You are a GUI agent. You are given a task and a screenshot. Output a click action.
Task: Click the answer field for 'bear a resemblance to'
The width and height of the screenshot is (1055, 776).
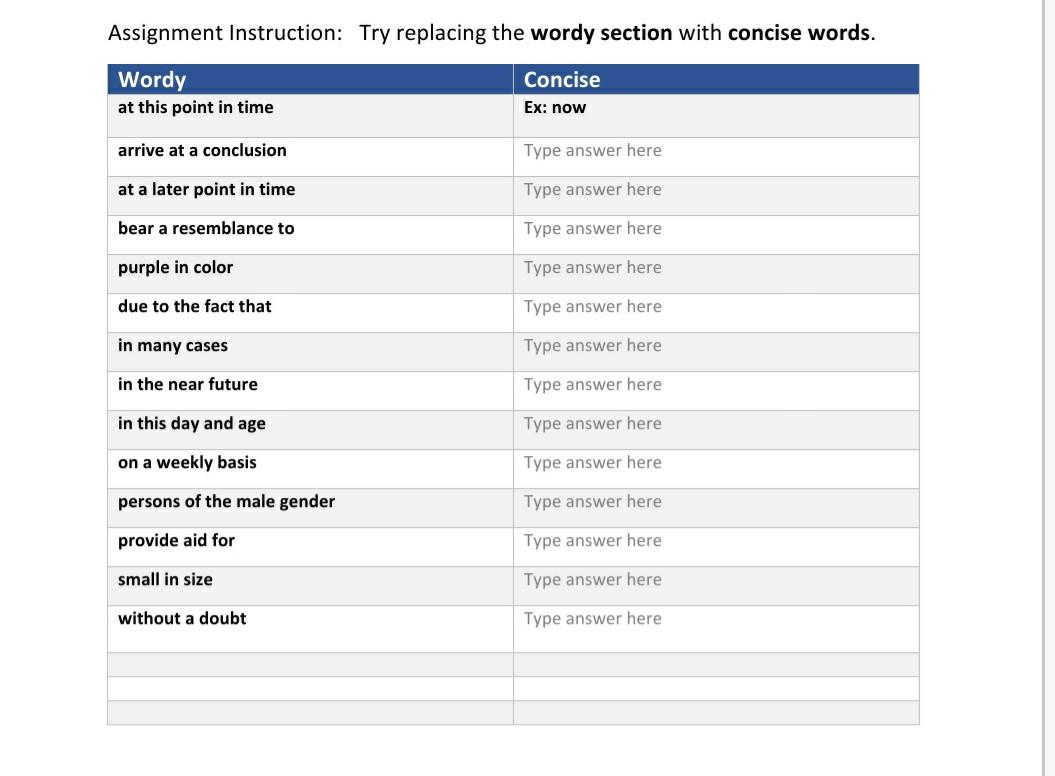coord(716,235)
